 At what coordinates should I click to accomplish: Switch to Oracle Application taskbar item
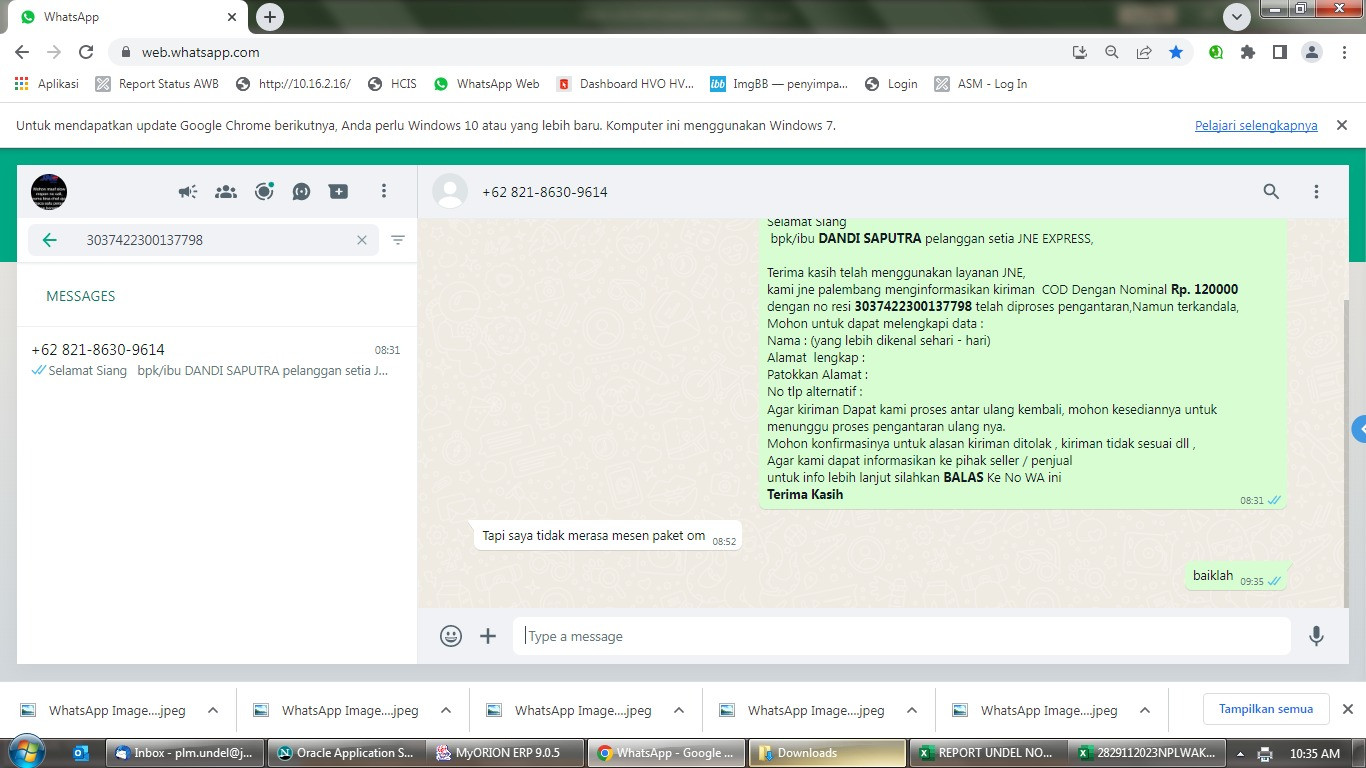[x=346, y=753]
